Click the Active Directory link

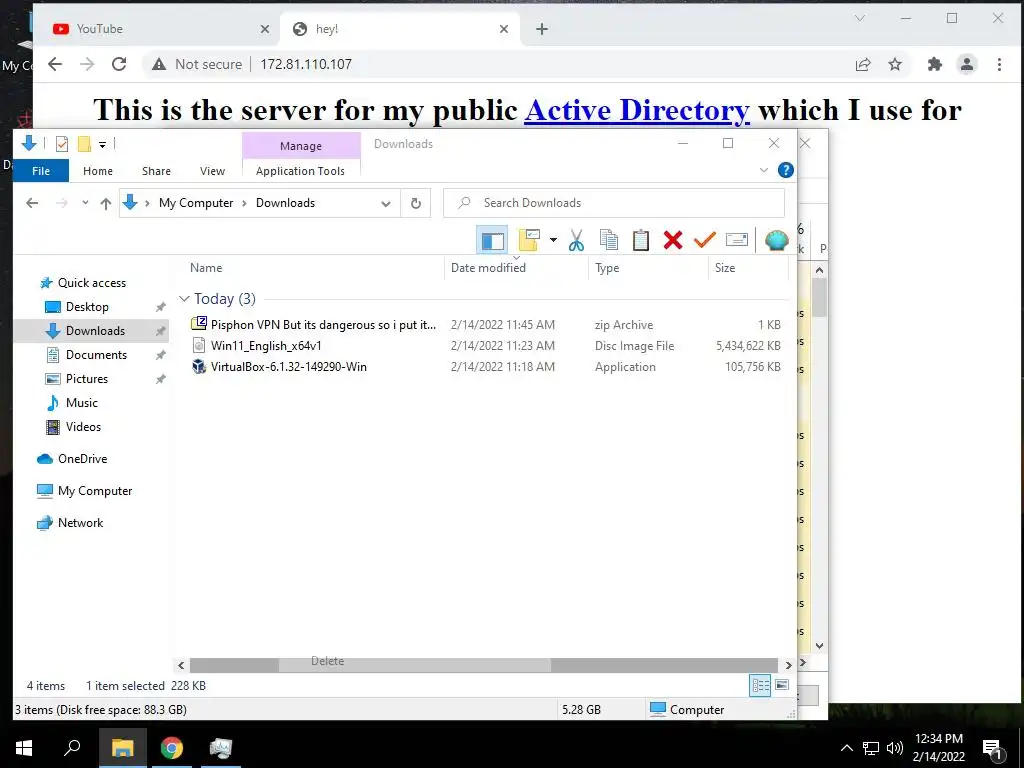coord(637,110)
